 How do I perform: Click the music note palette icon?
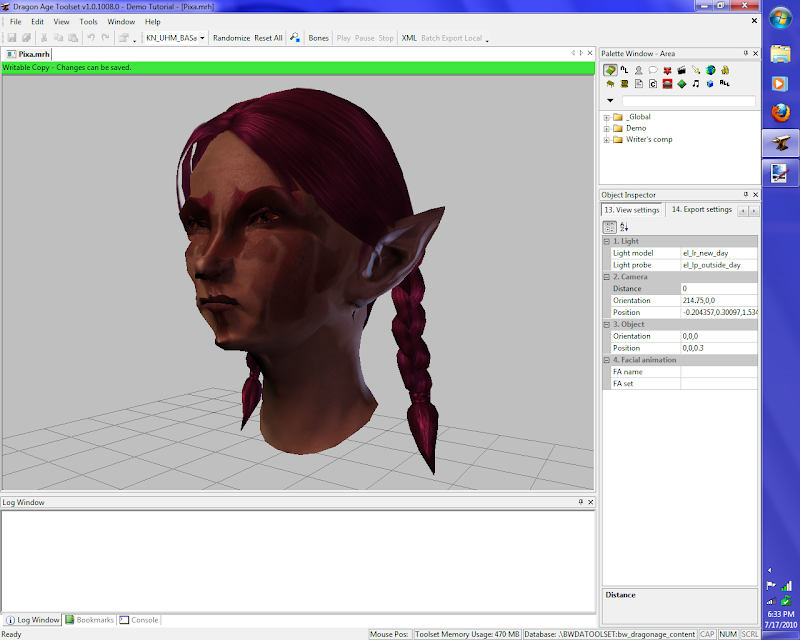coord(695,84)
